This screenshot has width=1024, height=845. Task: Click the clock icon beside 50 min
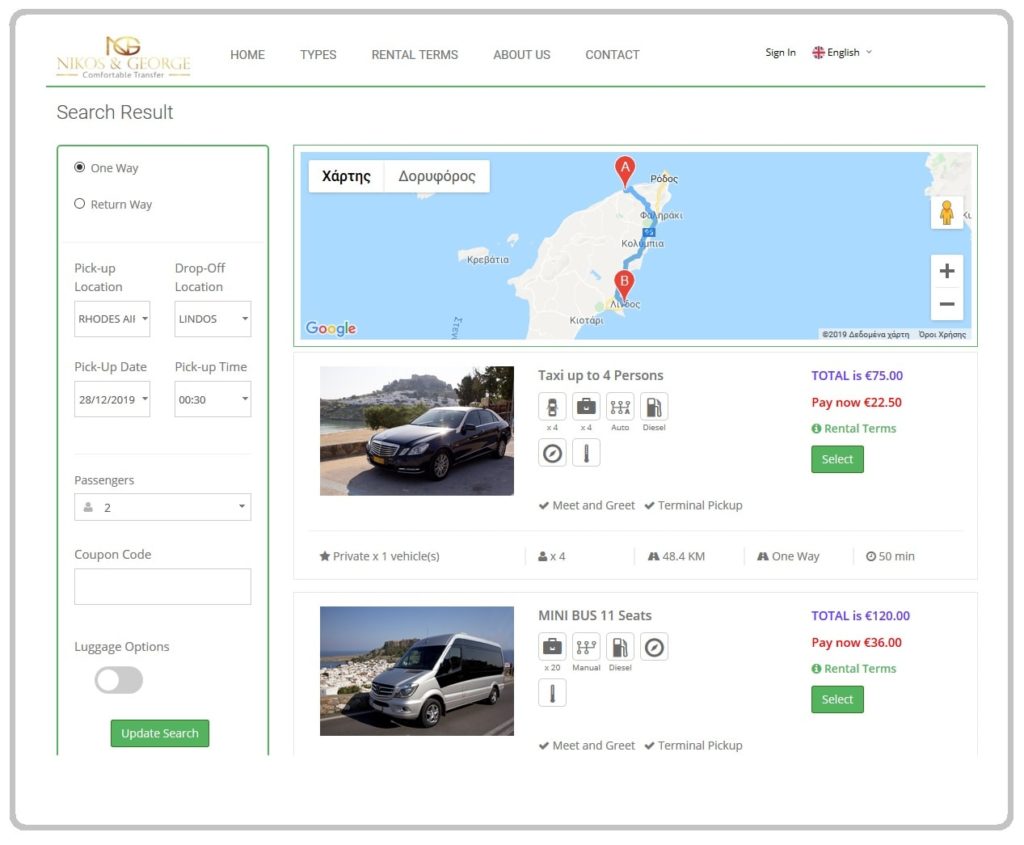(871, 556)
